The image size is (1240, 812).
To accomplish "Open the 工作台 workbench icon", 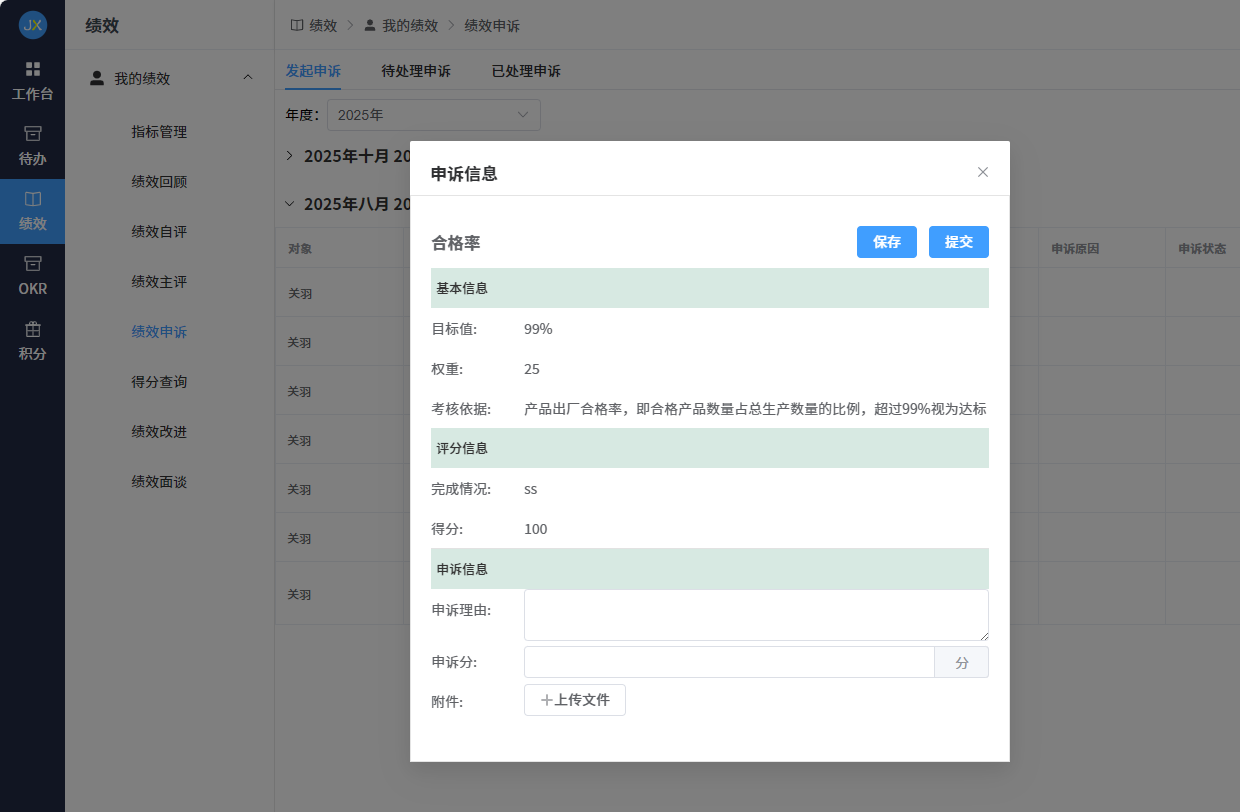I will point(32,69).
